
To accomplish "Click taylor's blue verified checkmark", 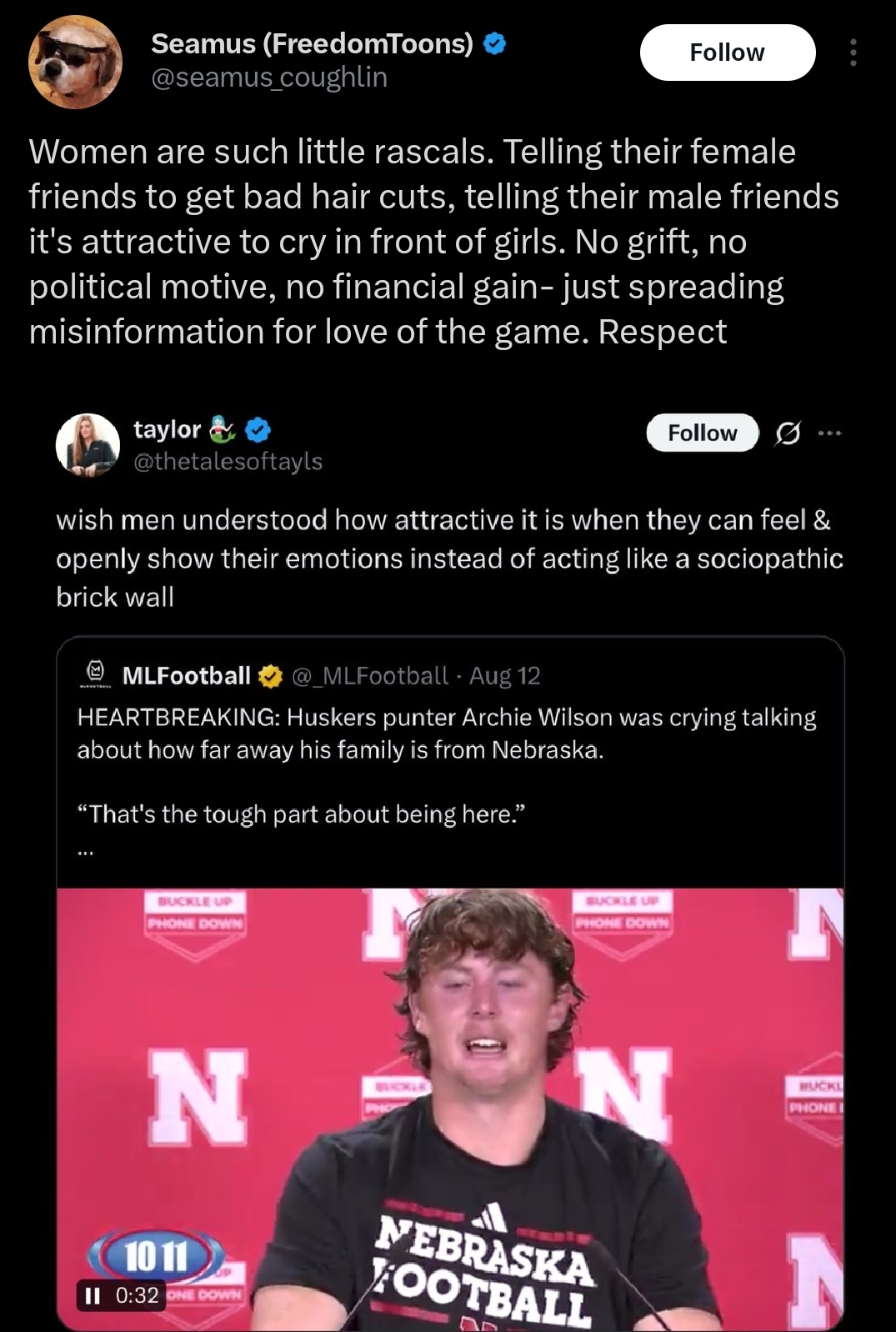I will [258, 430].
